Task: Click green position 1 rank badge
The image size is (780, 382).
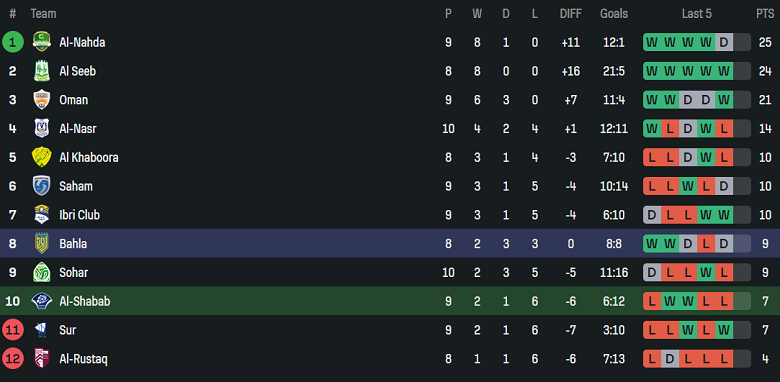Action: (x=12, y=42)
